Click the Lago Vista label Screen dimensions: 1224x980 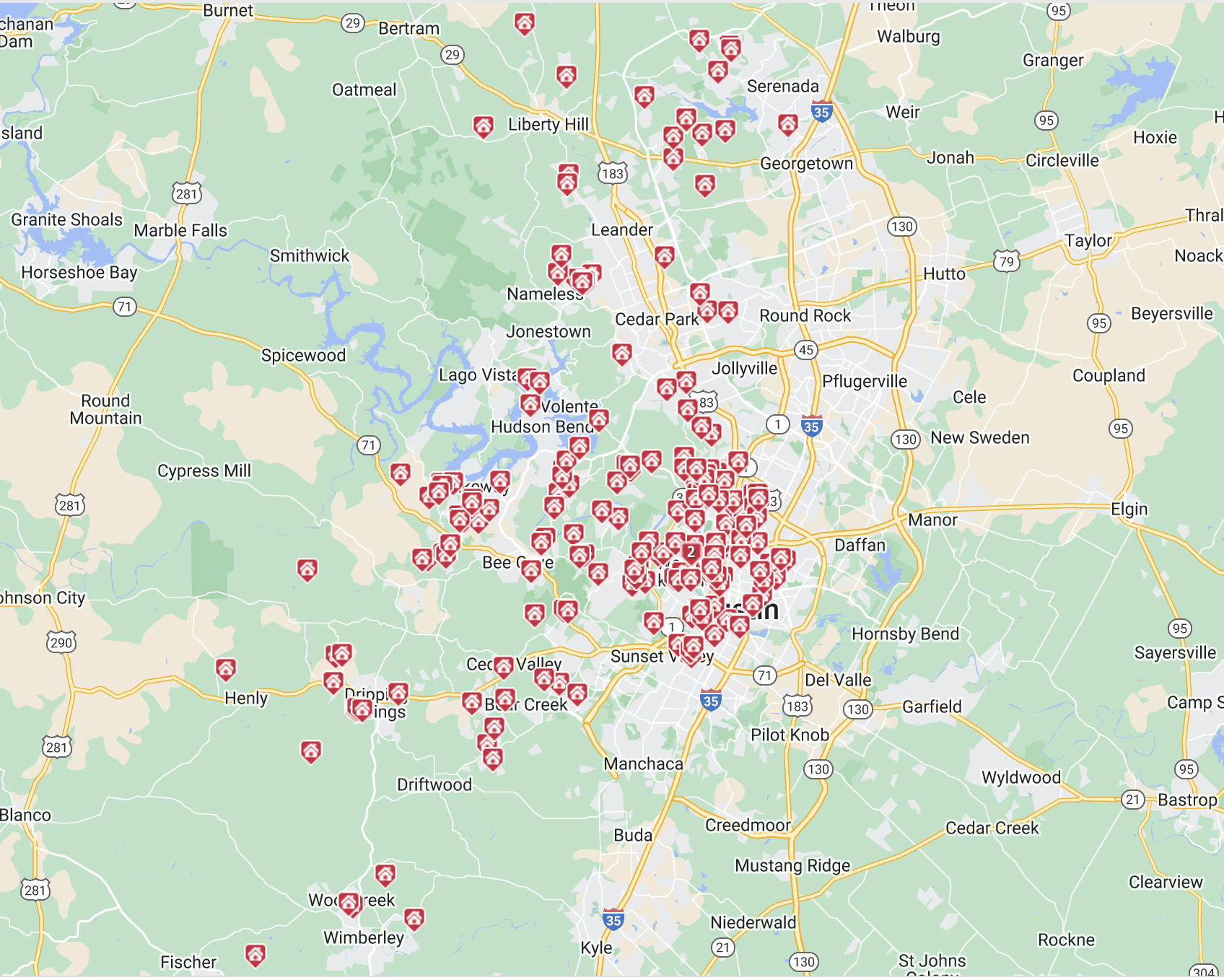pos(478,375)
